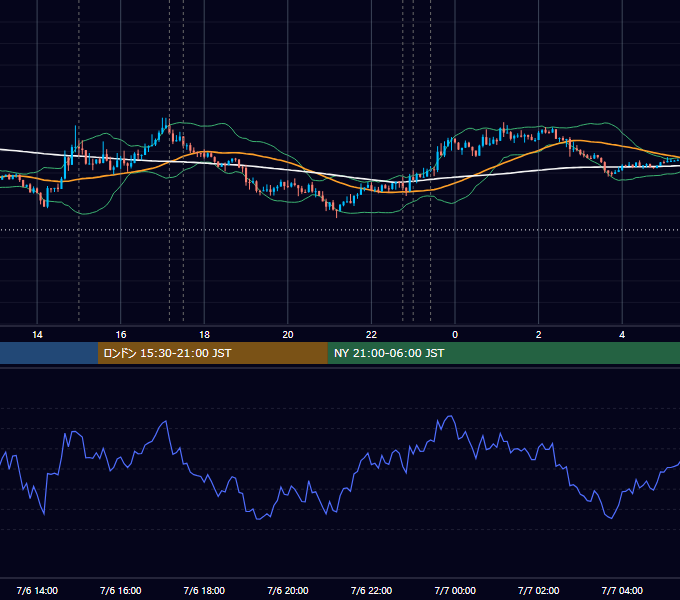The width and height of the screenshot is (680, 600).
Task: Click the 7/7 04:00 time label
Action: point(622,590)
